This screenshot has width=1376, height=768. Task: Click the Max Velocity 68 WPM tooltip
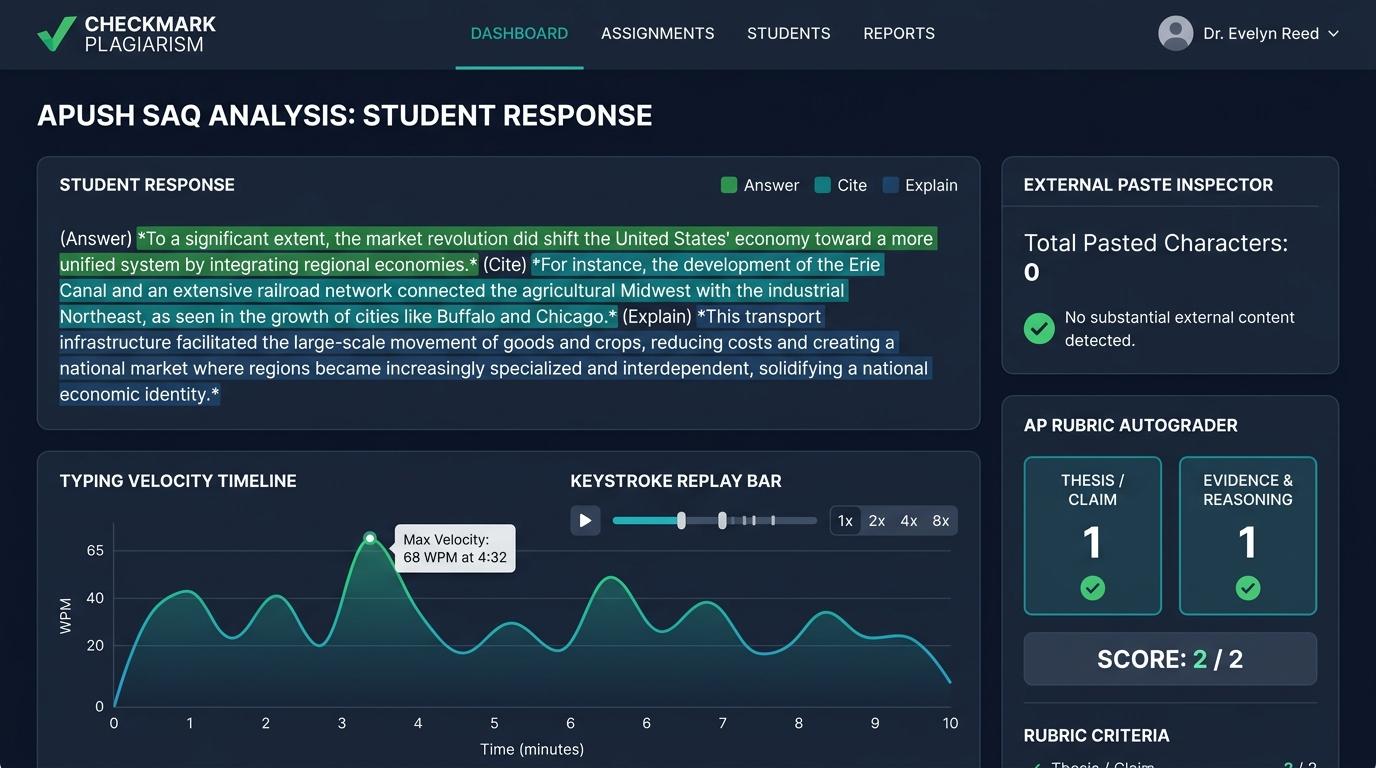tap(455, 548)
